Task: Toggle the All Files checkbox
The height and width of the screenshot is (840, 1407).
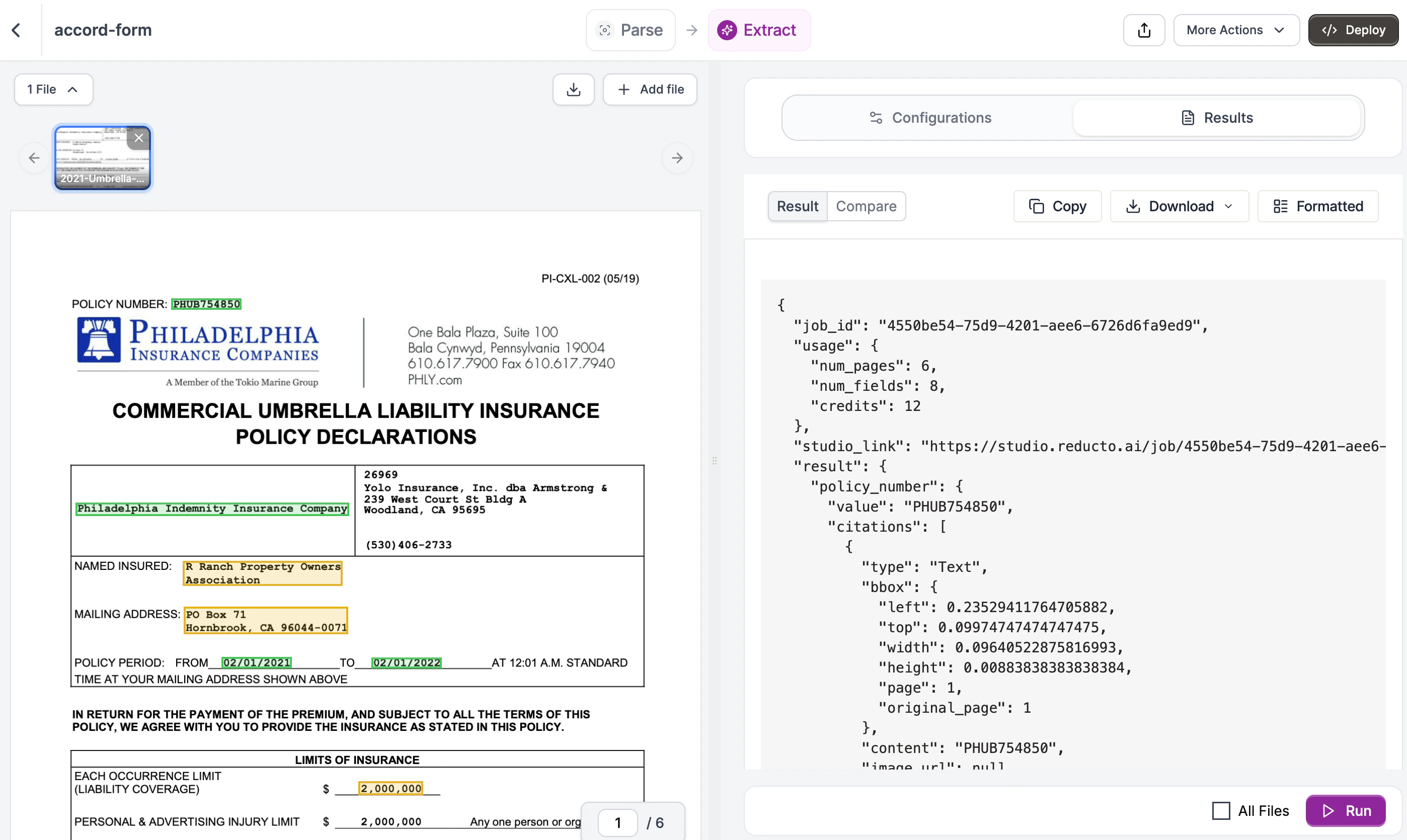Action: (x=1221, y=810)
